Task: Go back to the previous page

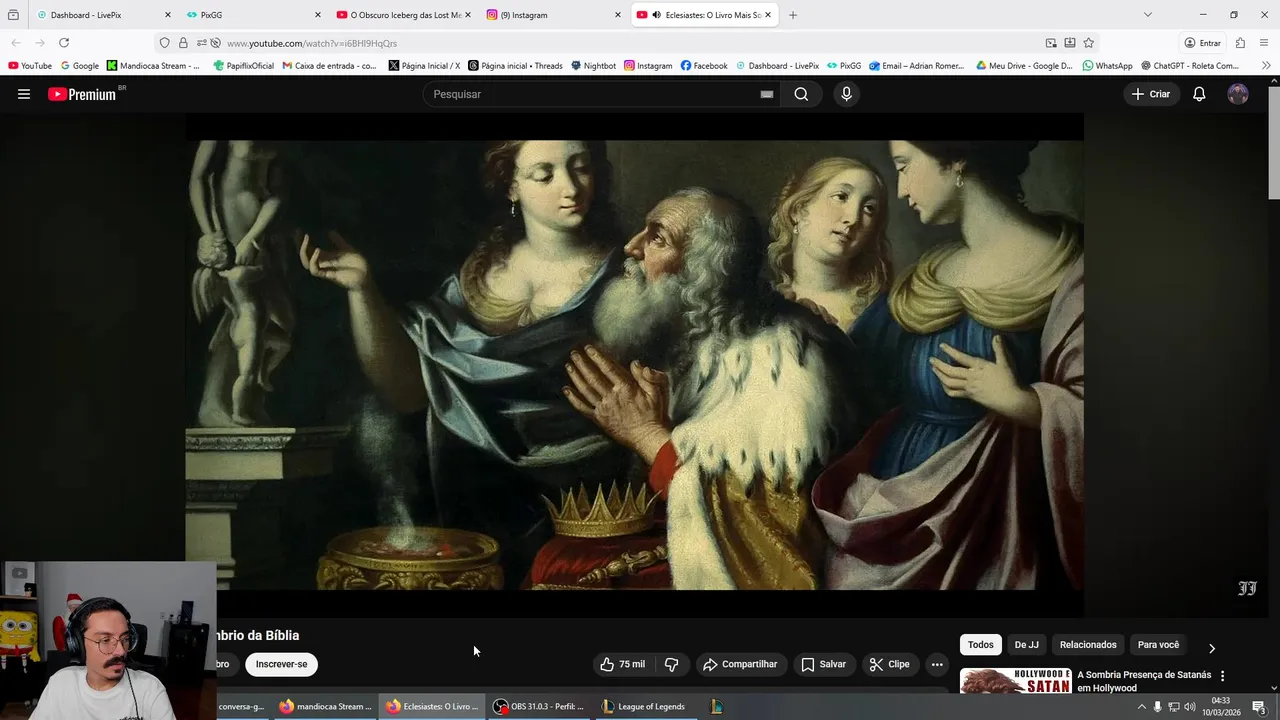Action: coord(16,43)
